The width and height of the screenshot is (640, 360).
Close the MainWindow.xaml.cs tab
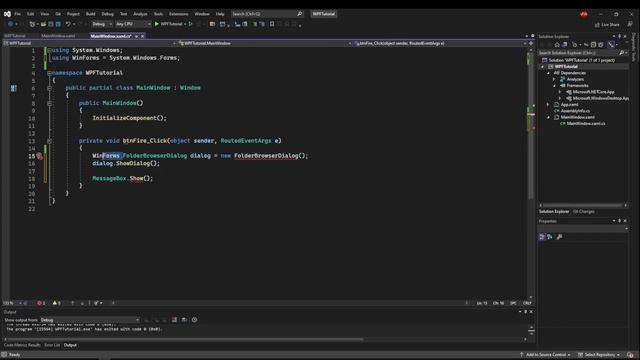click(142, 36)
